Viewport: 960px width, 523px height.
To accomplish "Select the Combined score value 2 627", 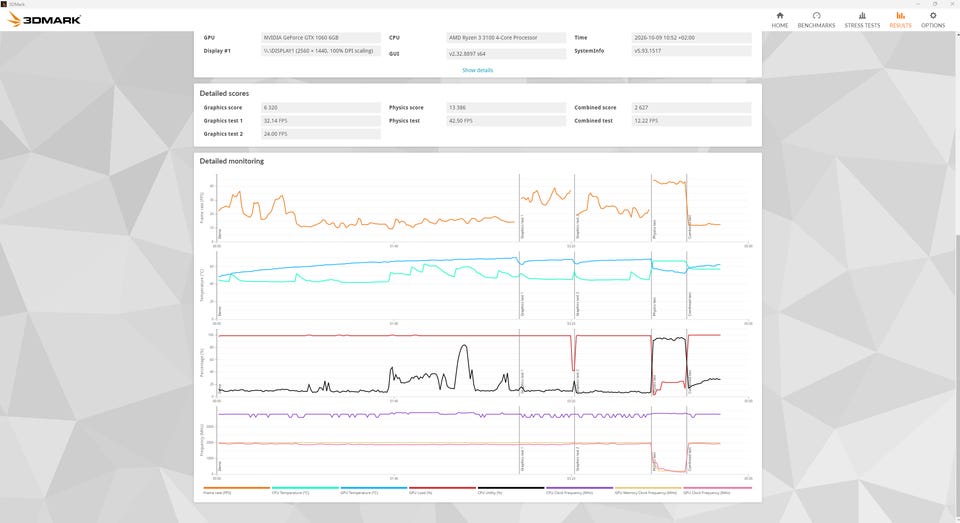I will (x=691, y=108).
